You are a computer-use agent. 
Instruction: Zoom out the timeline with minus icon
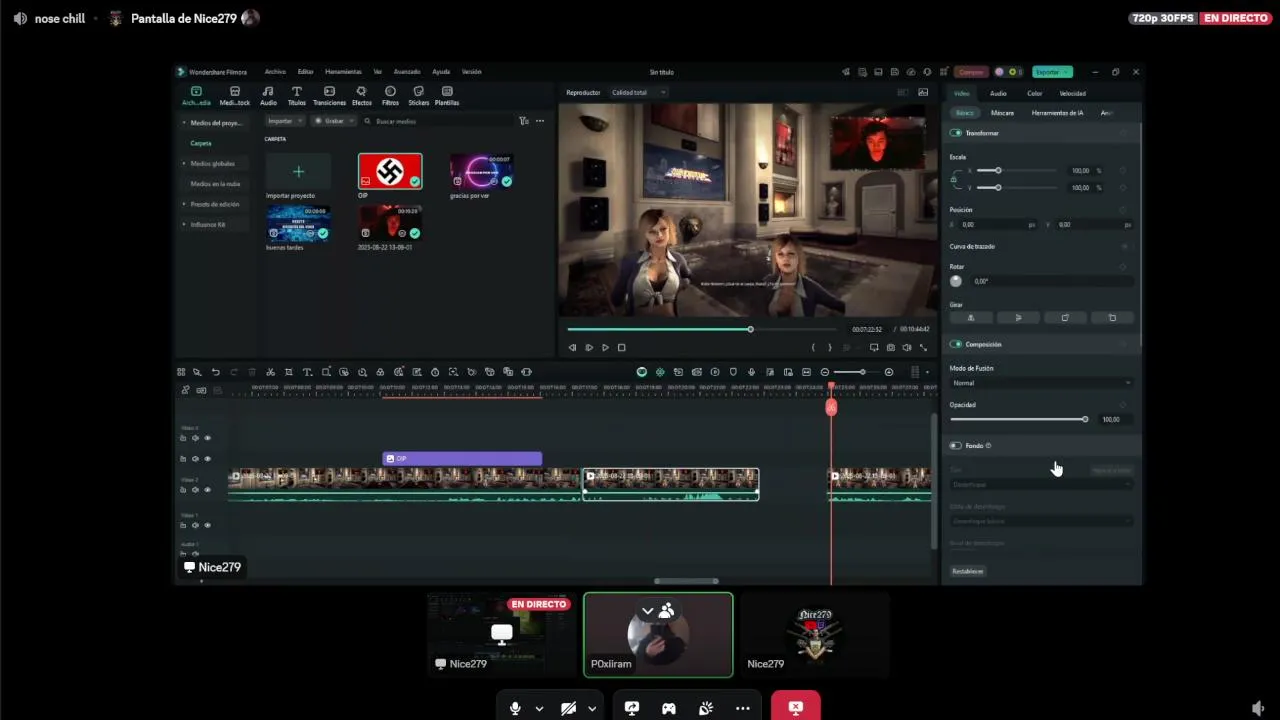point(825,372)
